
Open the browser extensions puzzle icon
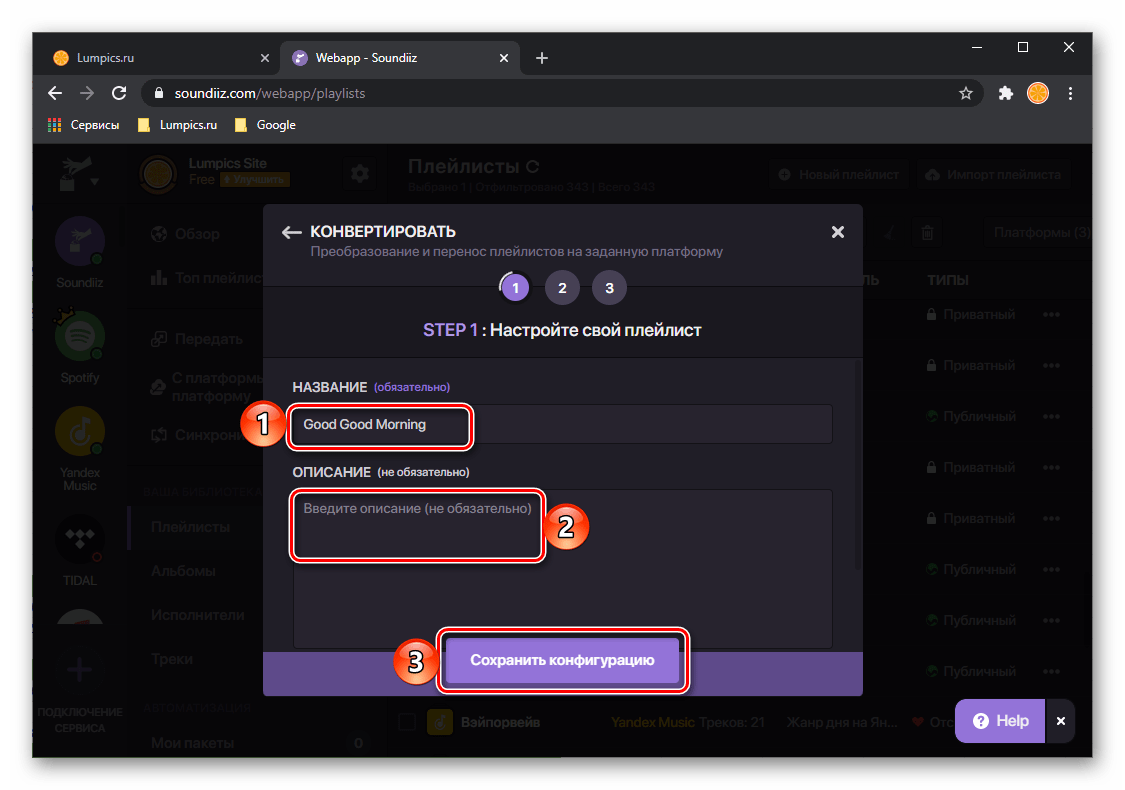point(1006,93)
